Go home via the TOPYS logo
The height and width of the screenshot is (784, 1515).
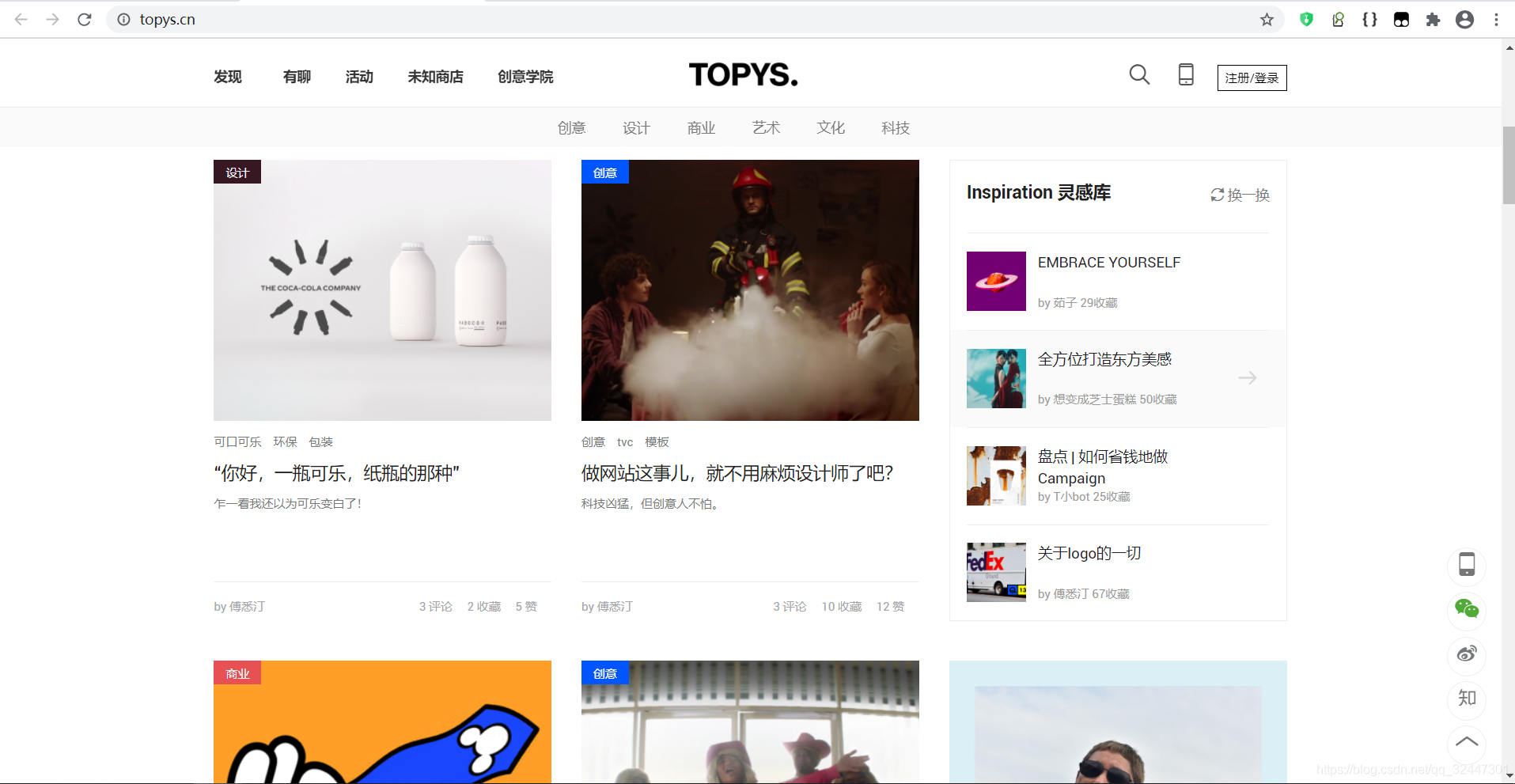click(744, 75)
